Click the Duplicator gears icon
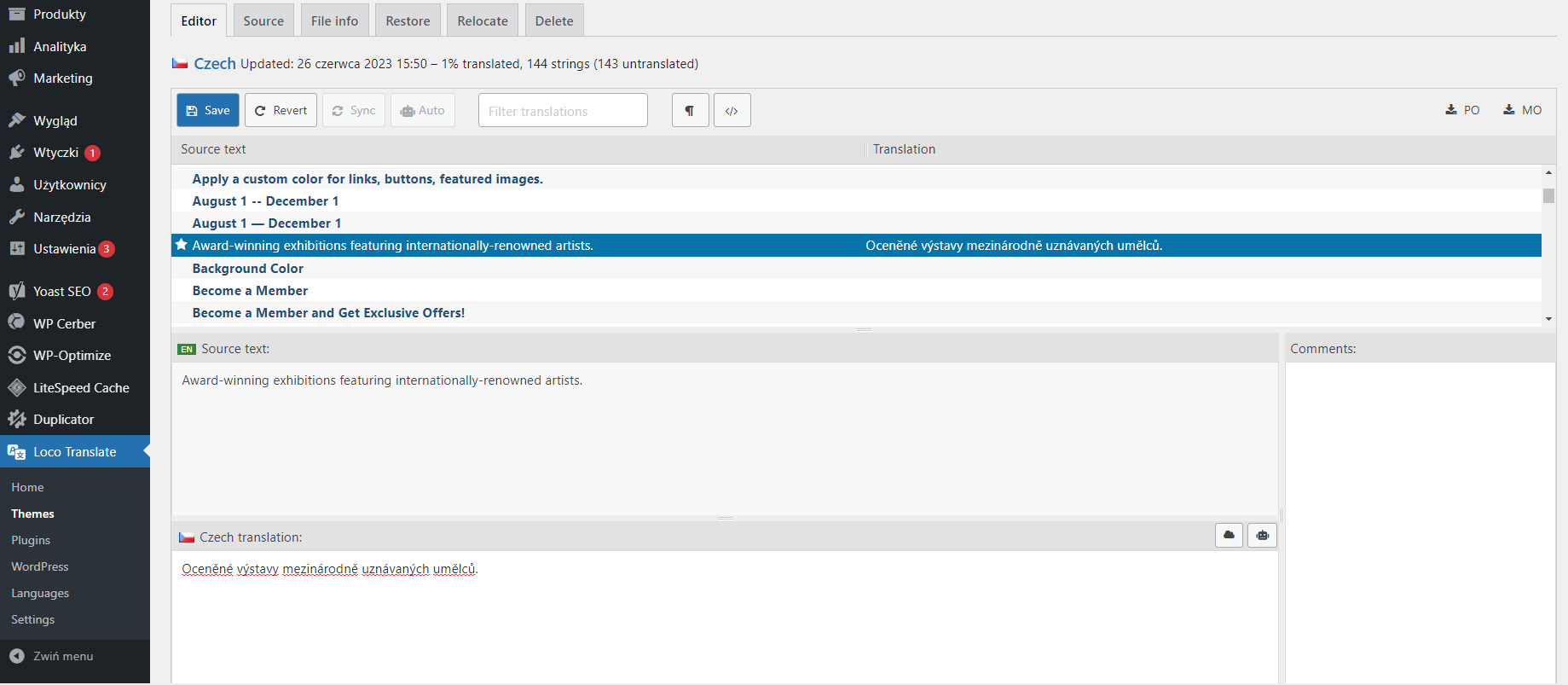1568x685 pixels. [x=17, y=419]
